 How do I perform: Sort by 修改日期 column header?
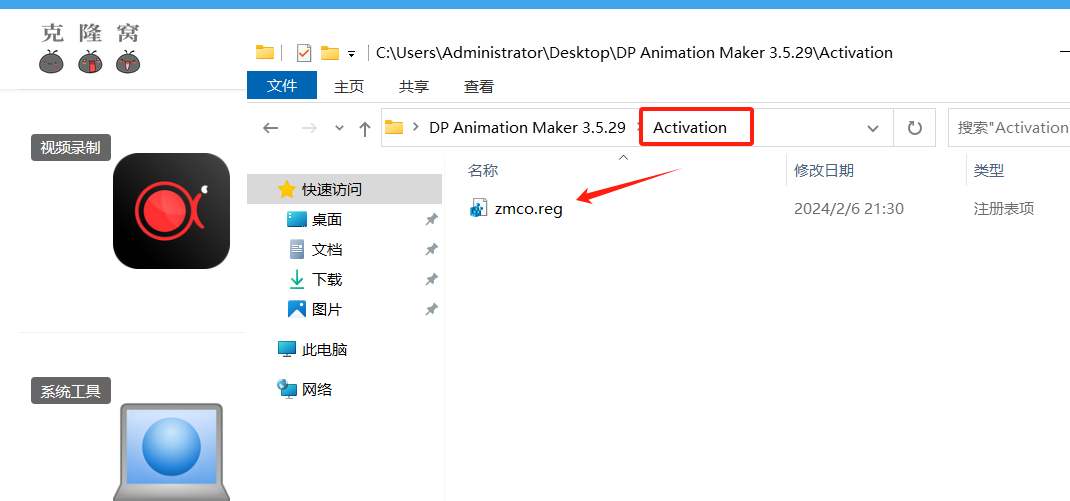pyautogui.click(x=824, y=171)
